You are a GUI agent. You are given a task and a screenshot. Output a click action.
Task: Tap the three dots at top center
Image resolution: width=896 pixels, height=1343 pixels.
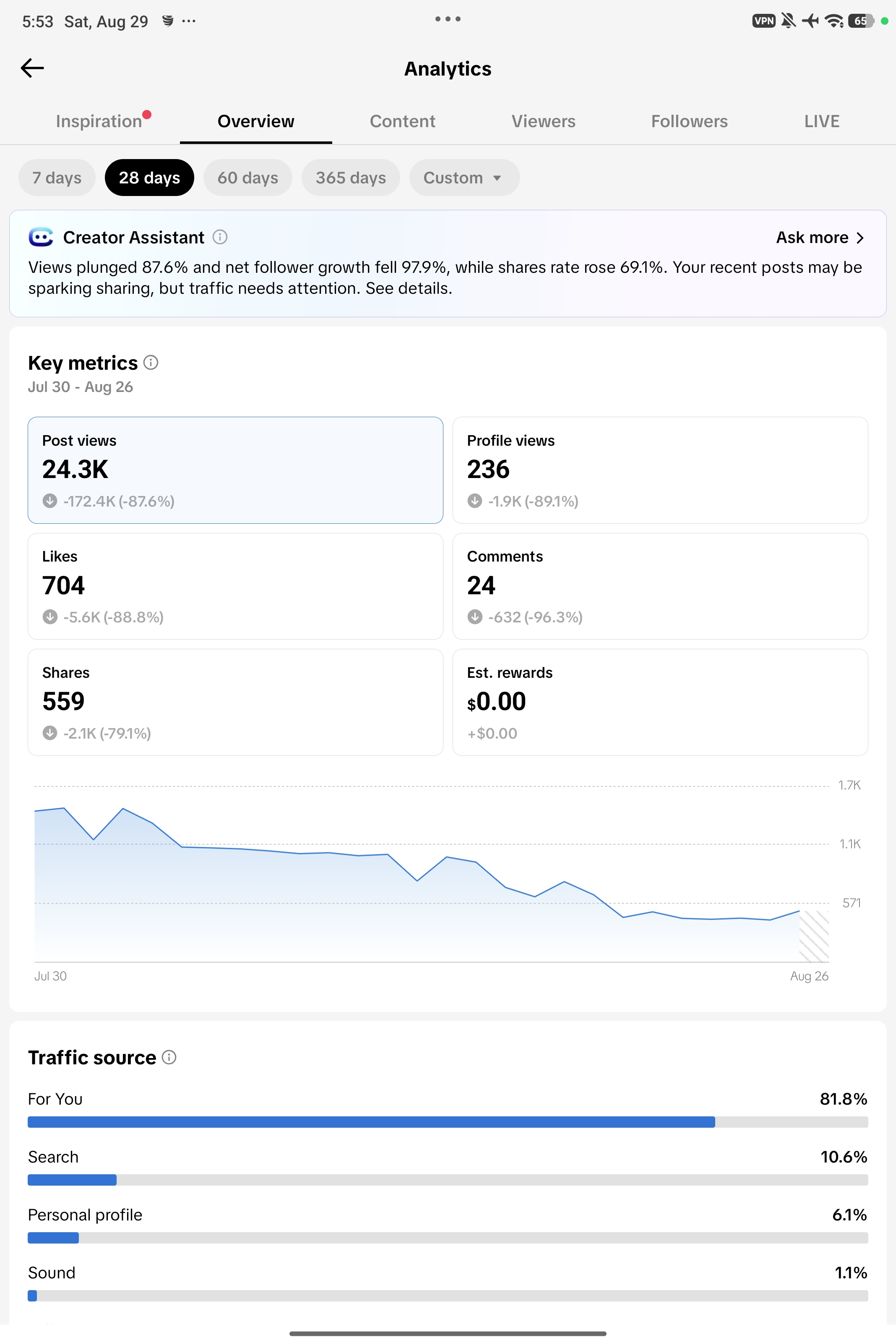click(x=448, y=19)
